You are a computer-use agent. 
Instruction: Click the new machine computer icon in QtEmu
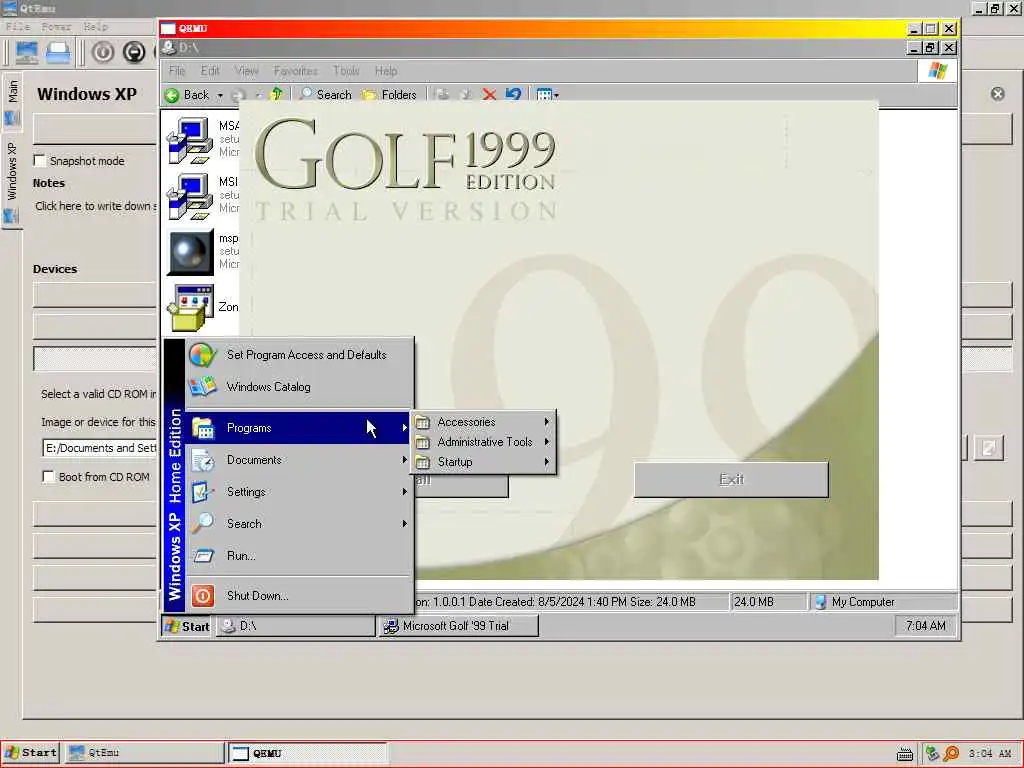tap(27, 52)
